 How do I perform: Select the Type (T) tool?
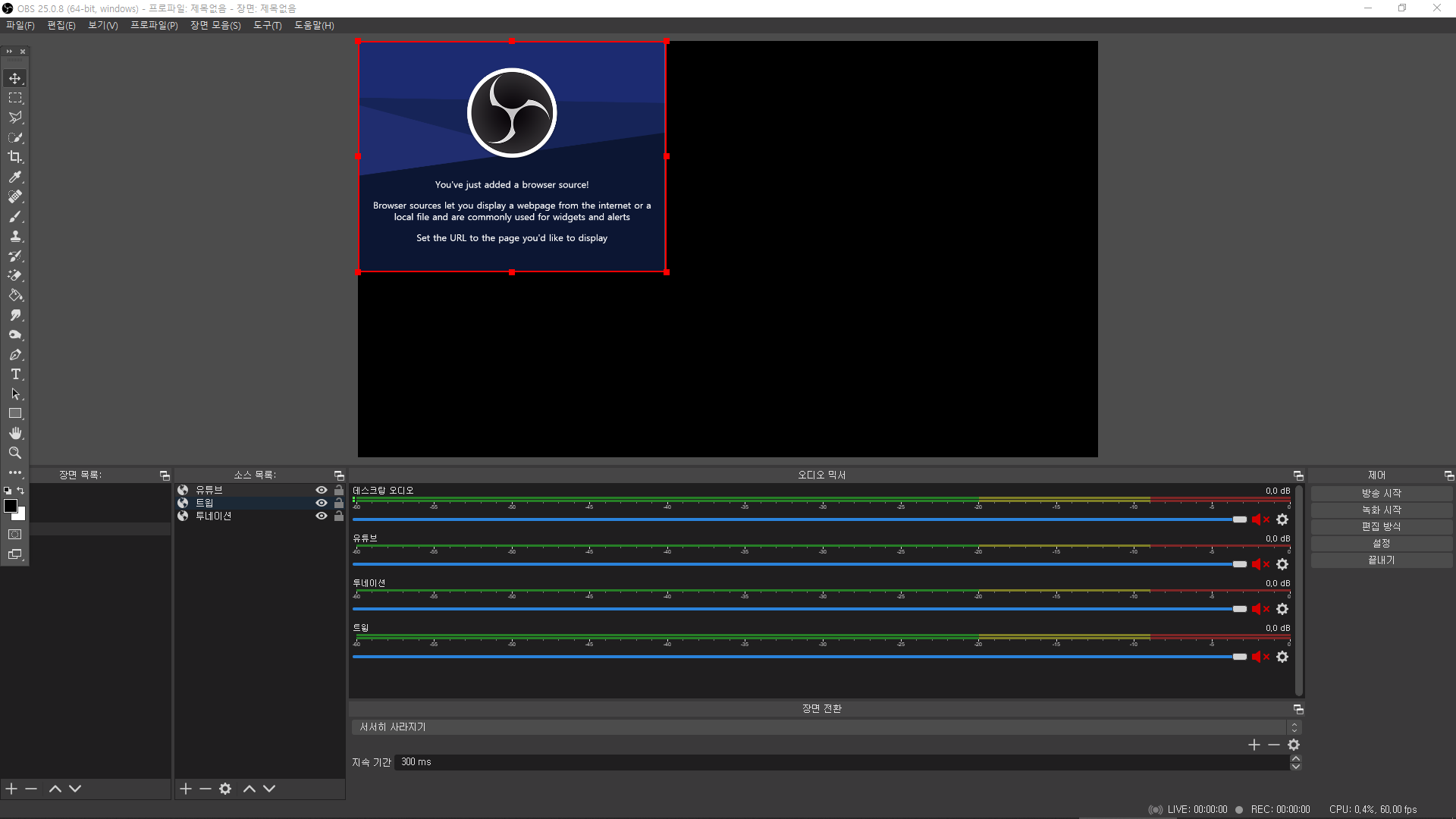pyautogui.click(x=15, y=375)
